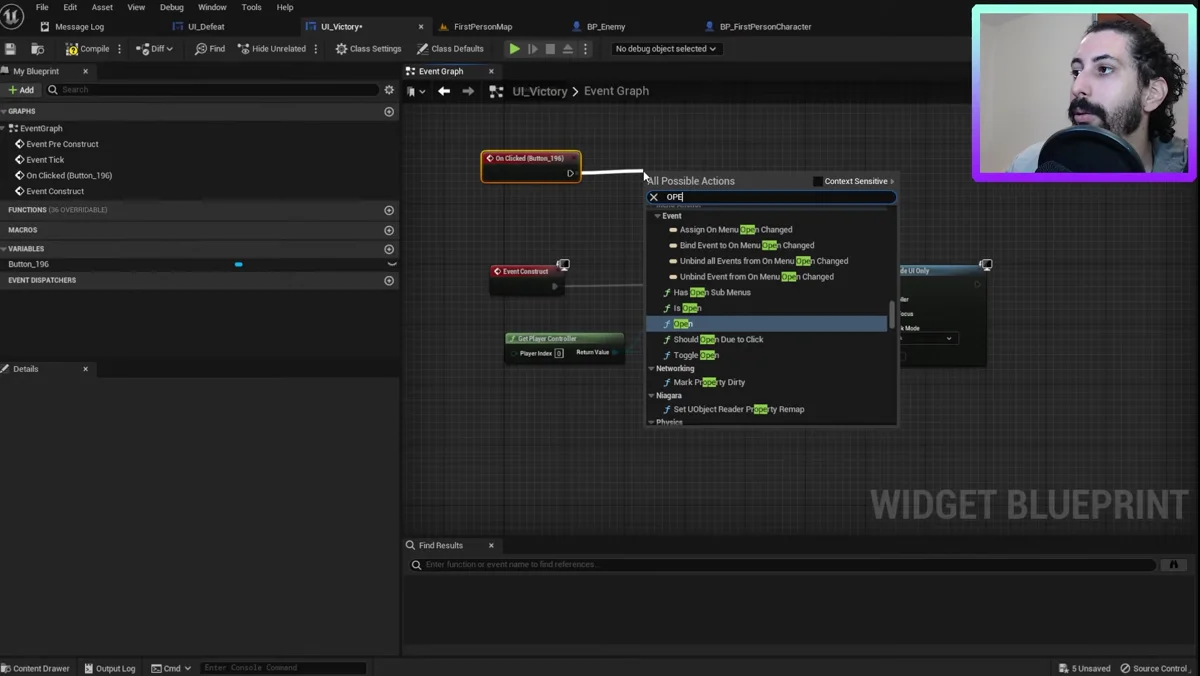The image size is (1200, 676).
Task: Compile the blueprint
Action: (88, 48)
